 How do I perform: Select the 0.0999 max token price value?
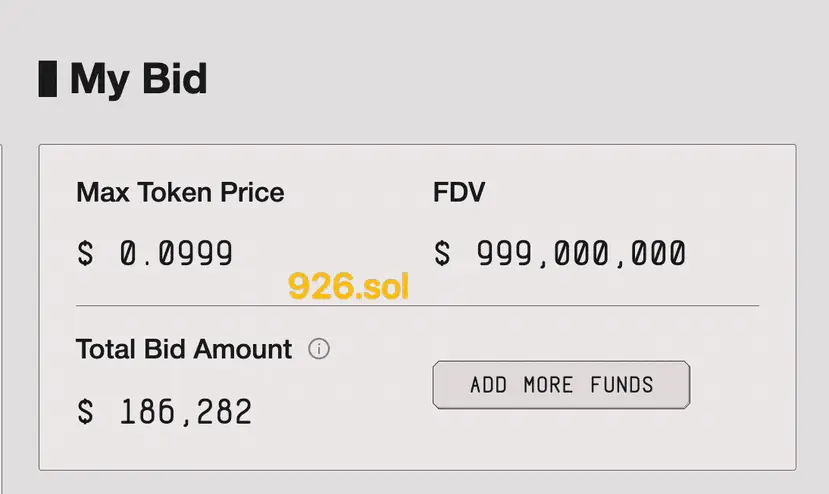tap(177, 253)
